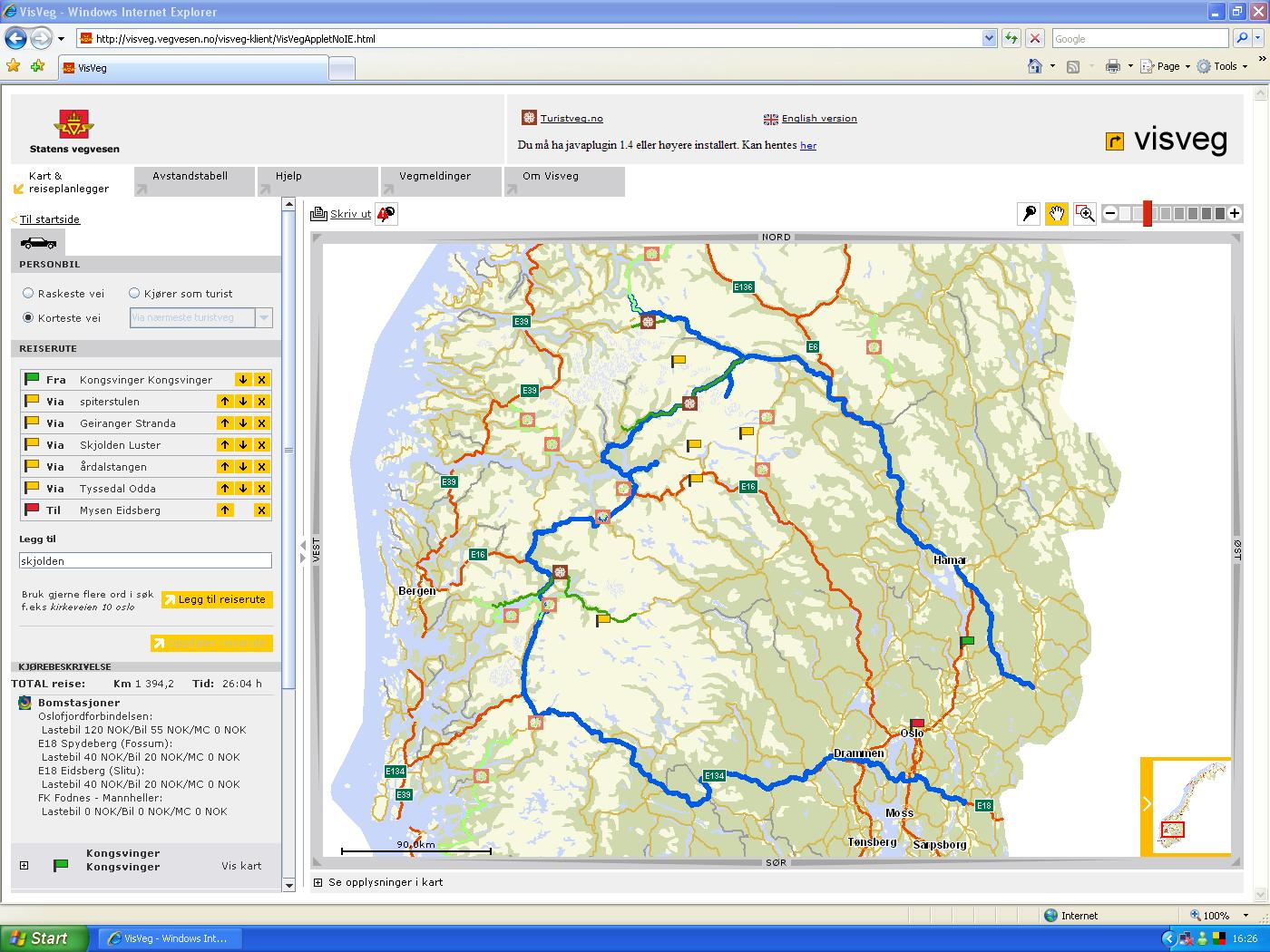Click the car vehicle type icon
Screen dimensions: 1270x952
(38, 242)
